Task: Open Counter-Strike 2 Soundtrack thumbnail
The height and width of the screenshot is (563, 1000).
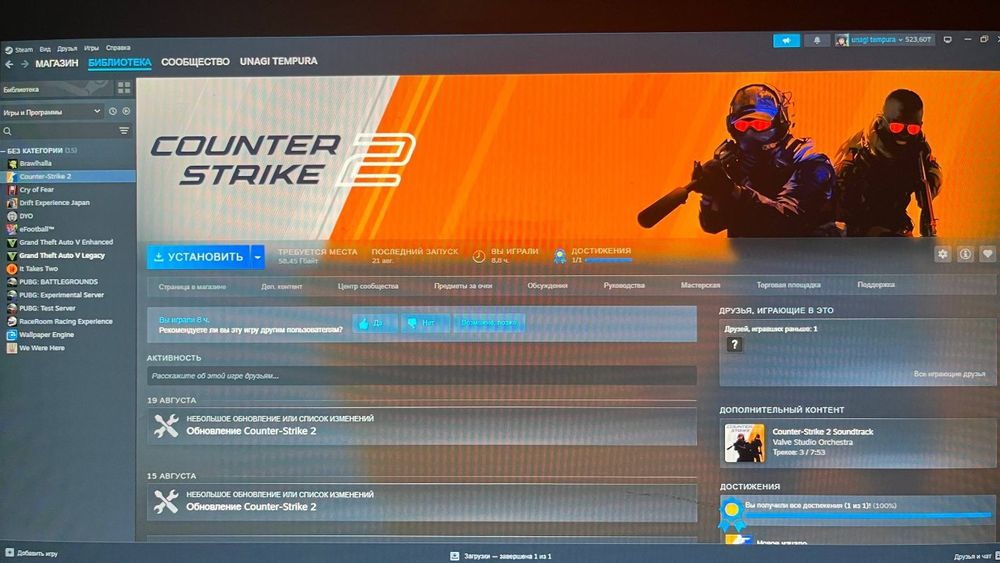Action: pos(744,443)
